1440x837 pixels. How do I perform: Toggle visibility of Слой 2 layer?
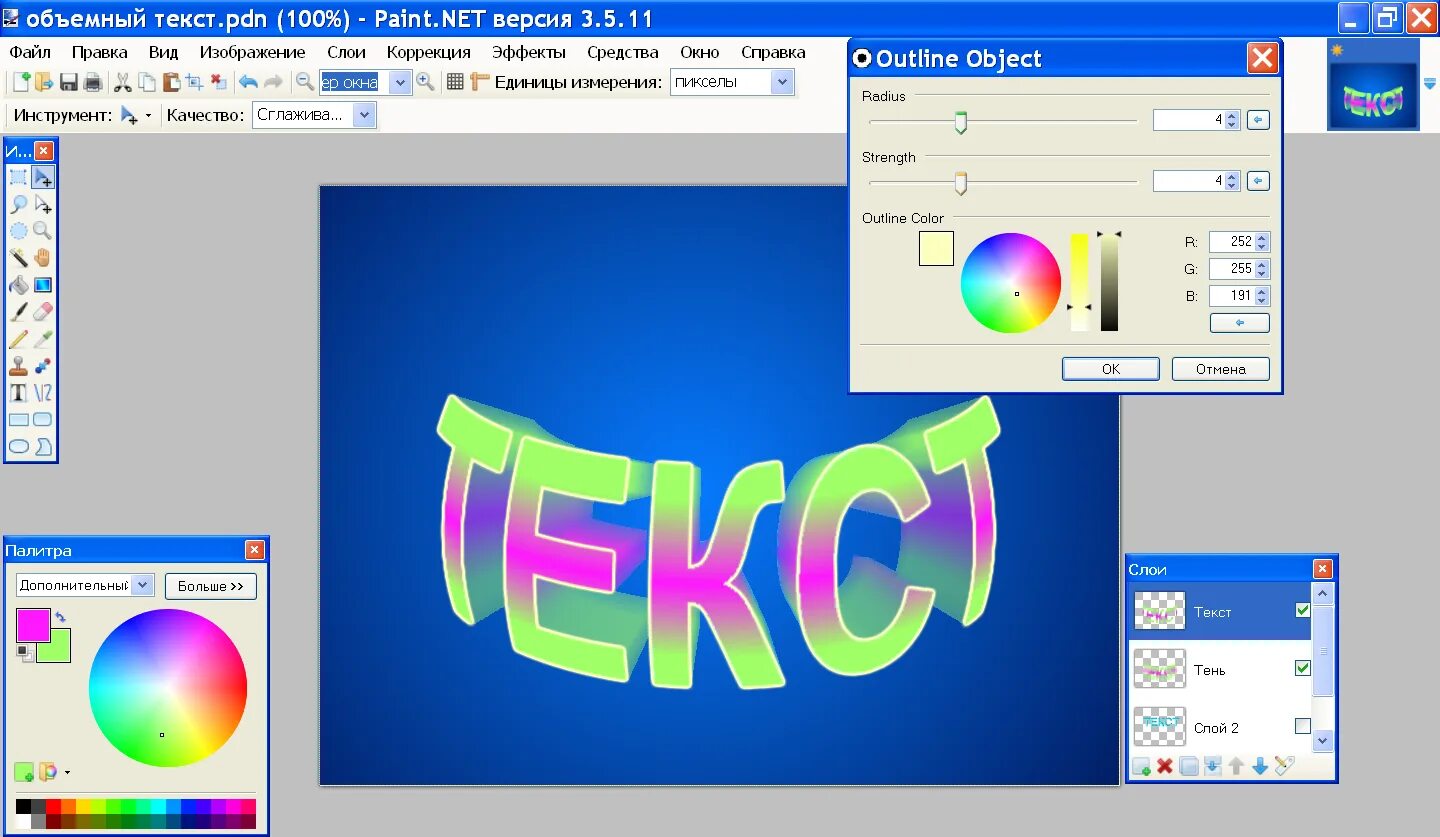(x=1302, y=725)
